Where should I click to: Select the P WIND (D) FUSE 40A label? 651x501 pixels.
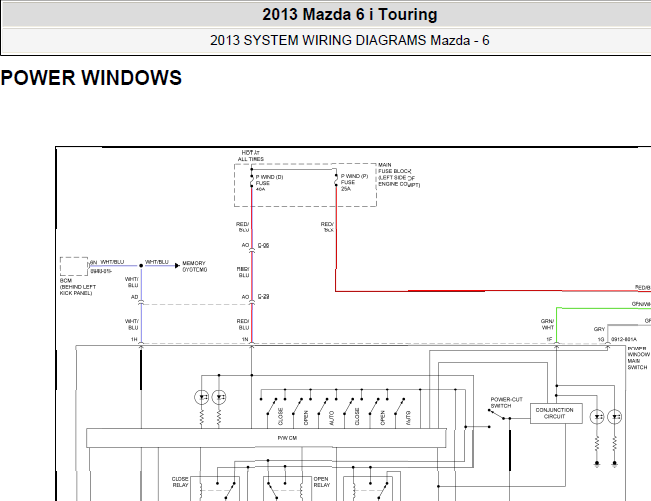[x=269, y=183]
